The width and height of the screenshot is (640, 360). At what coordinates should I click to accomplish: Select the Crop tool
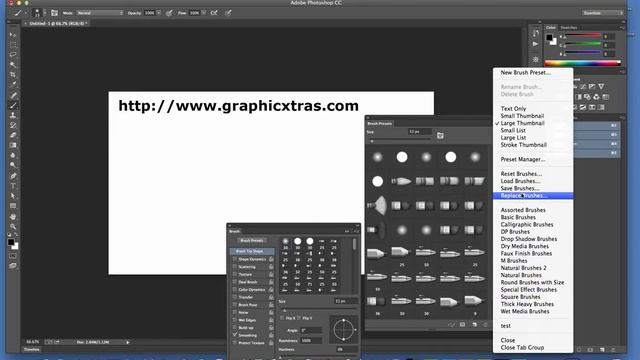coord(13,75)
